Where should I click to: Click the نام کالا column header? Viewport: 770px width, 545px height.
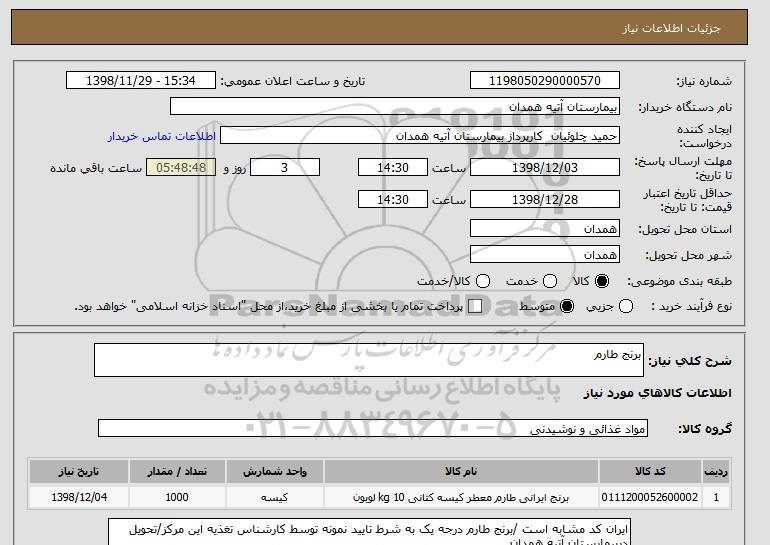461,471
